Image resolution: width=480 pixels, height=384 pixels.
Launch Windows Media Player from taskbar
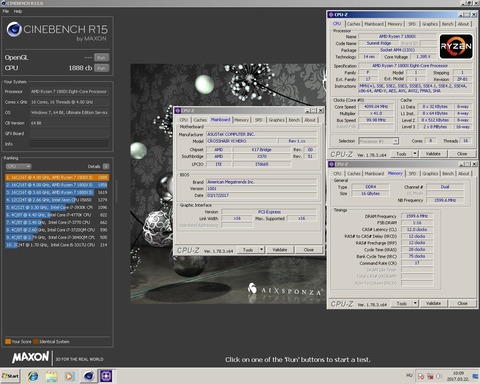[x=69, y=376]
